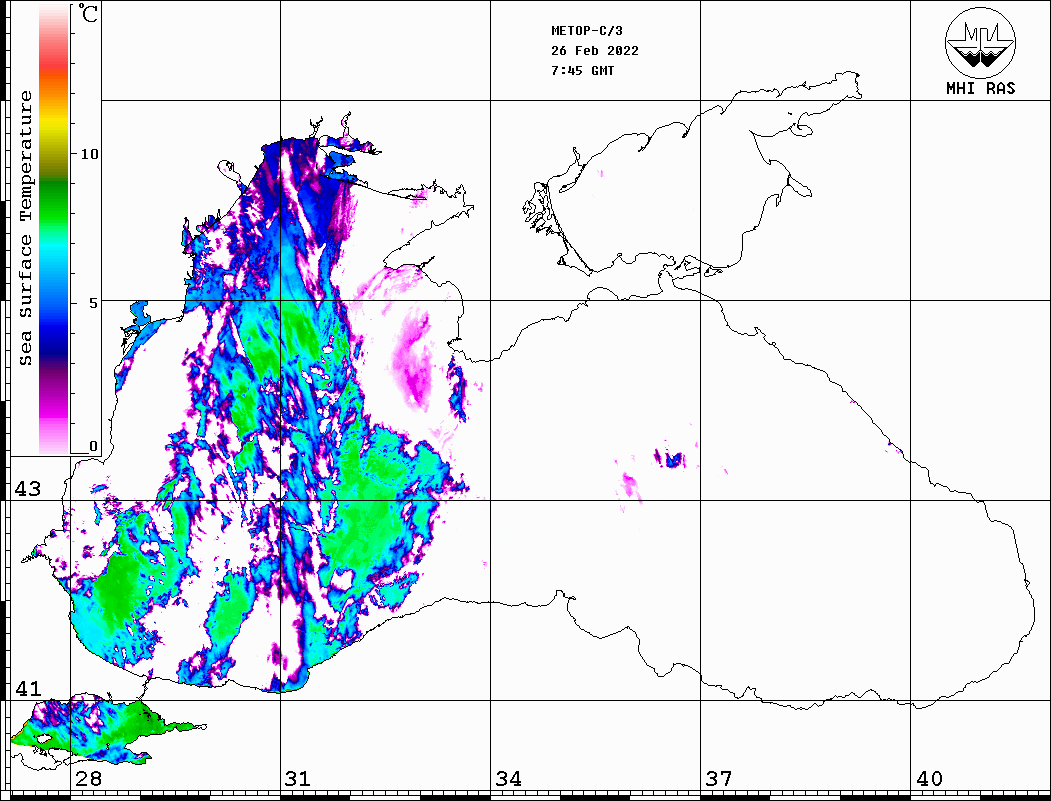1051x801 pixels.
Task: Click longitude label '28'
Action: [x=88, y=779]
